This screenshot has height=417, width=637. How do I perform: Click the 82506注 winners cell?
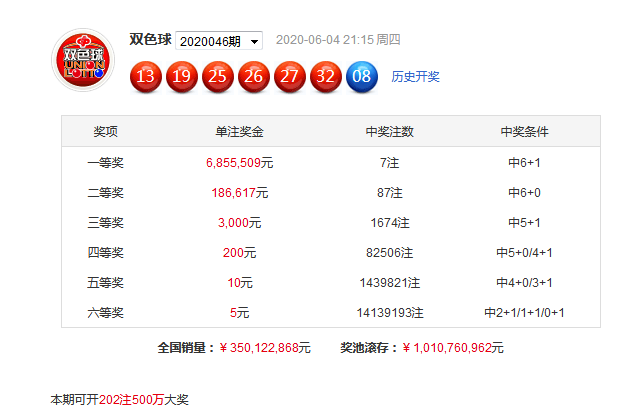tap(389, 253)
